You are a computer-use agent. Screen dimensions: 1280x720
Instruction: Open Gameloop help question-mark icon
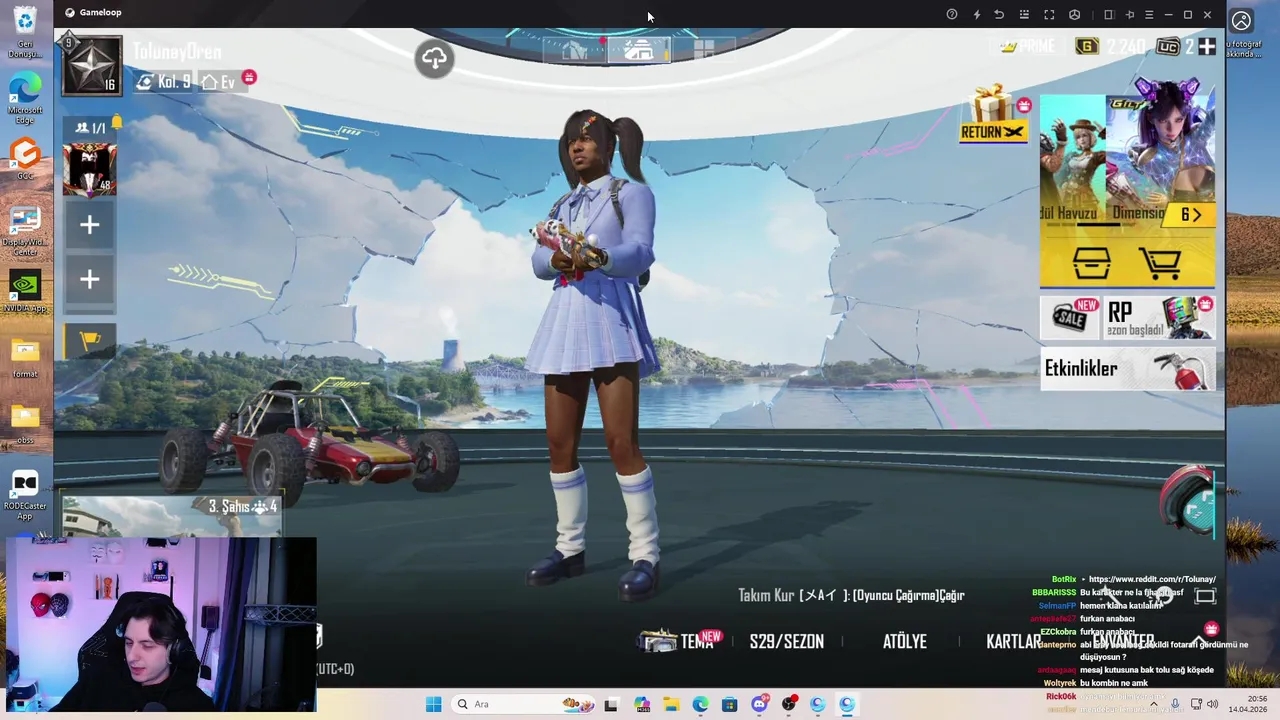tap(952, 14)
